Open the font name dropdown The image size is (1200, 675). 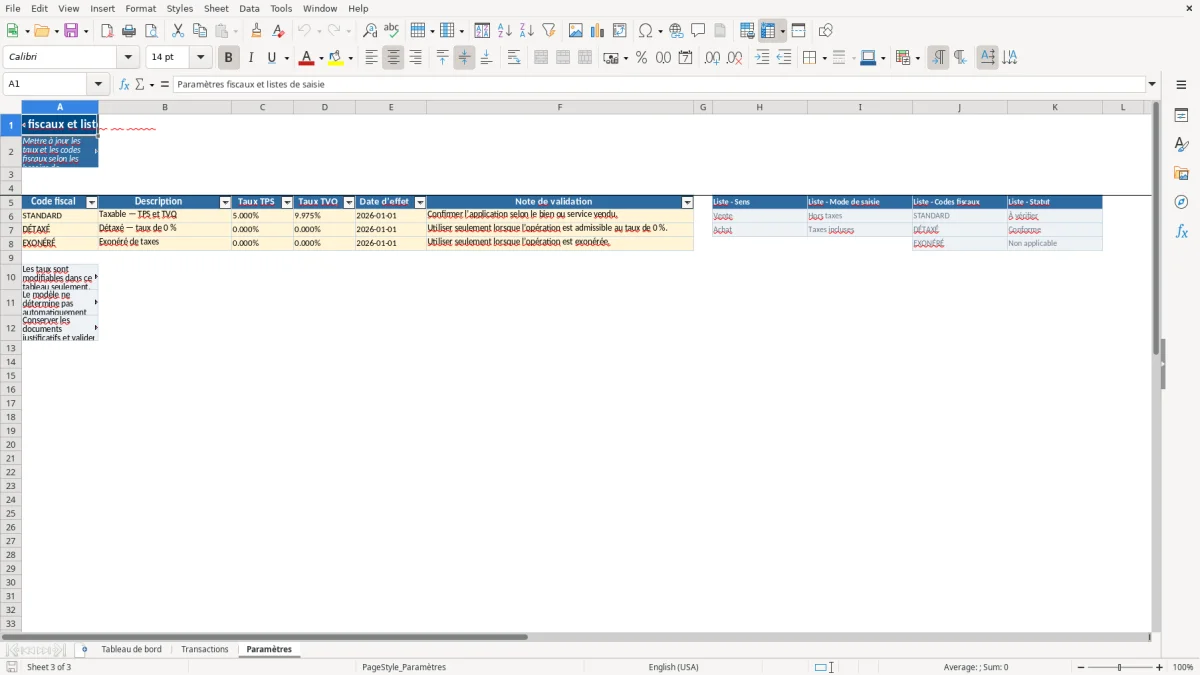[128, 58]
